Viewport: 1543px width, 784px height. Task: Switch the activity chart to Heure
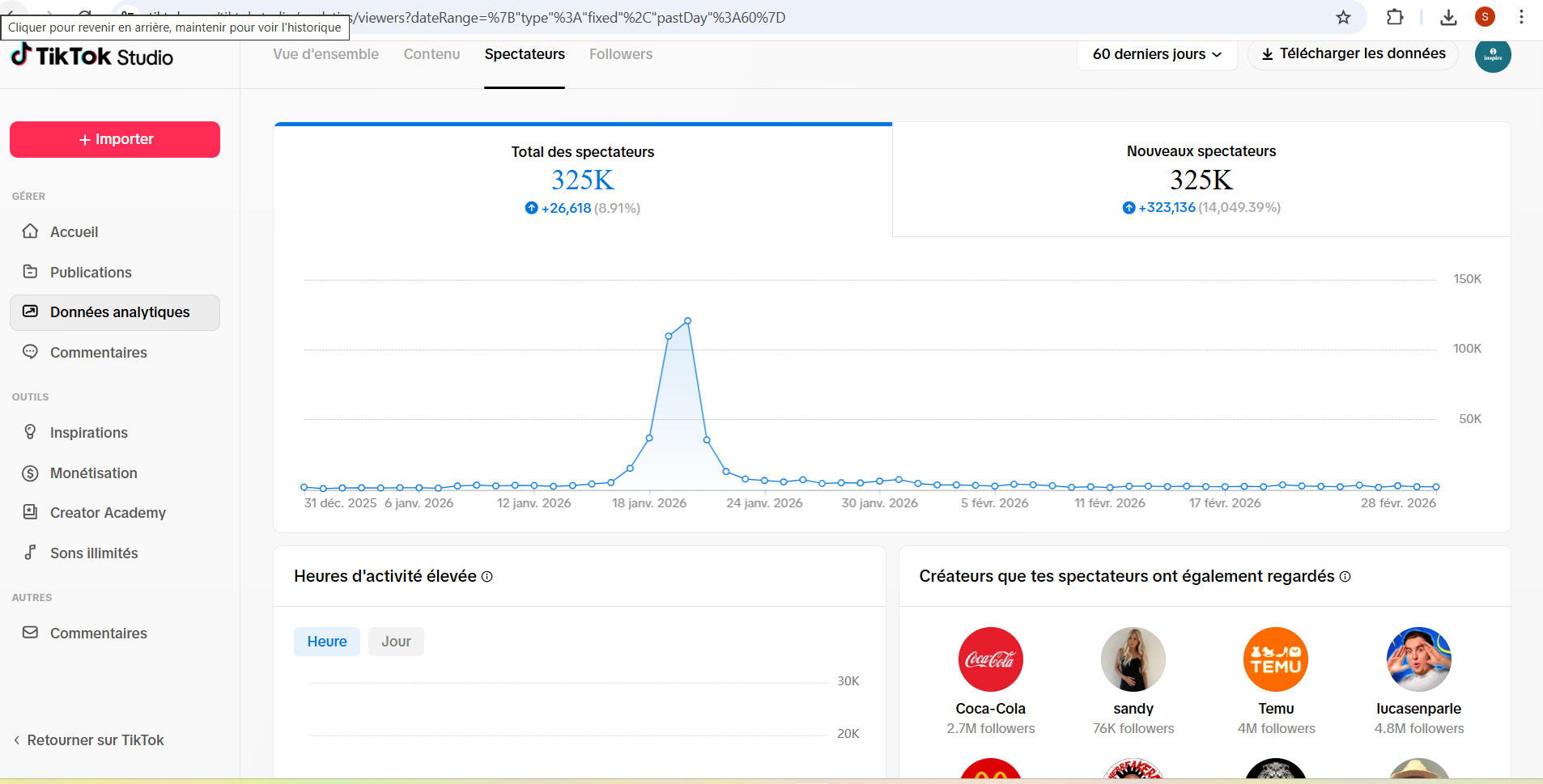tap(326, 642)
